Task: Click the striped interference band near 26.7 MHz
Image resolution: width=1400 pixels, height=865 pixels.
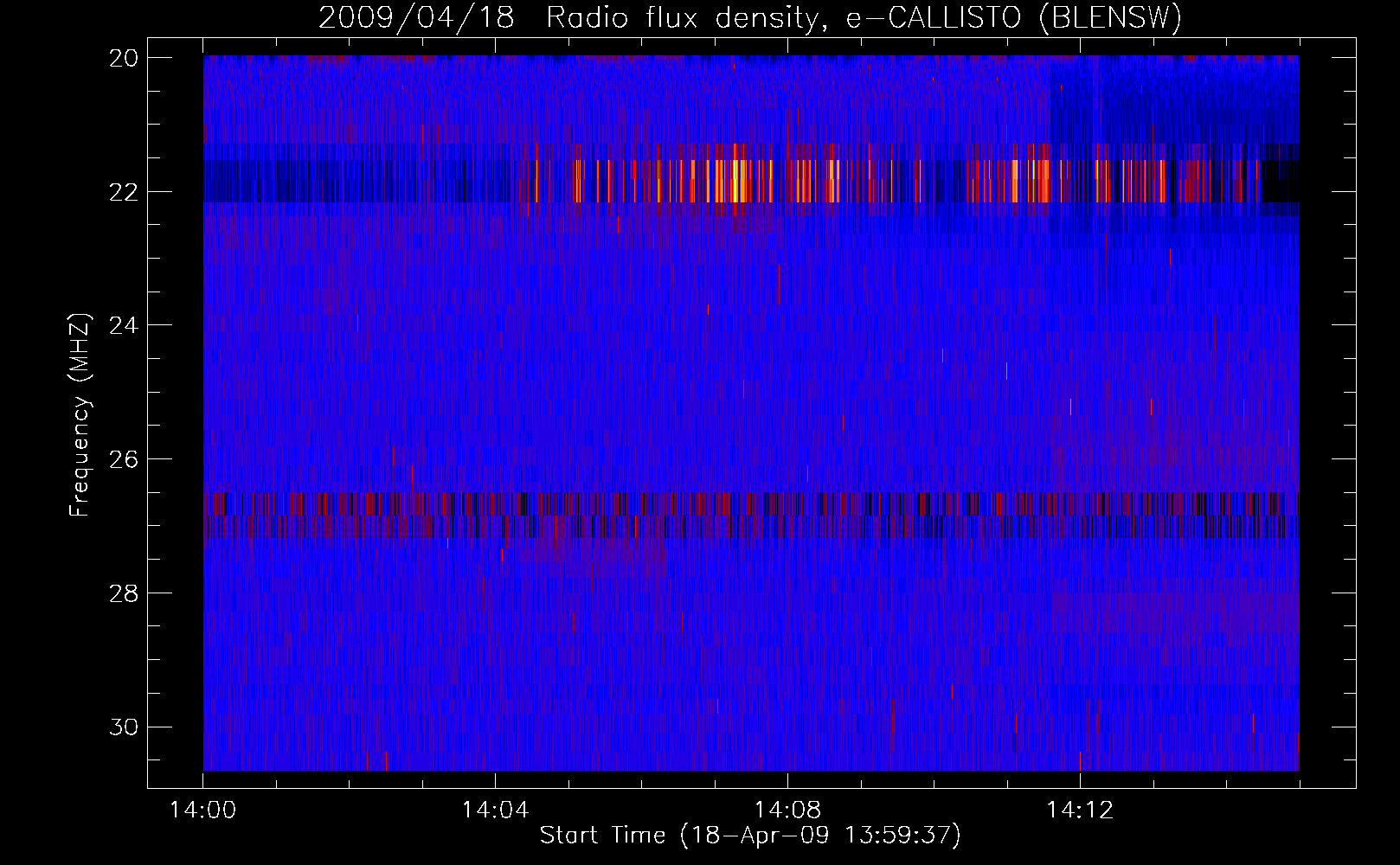Action: pos(751,515)
